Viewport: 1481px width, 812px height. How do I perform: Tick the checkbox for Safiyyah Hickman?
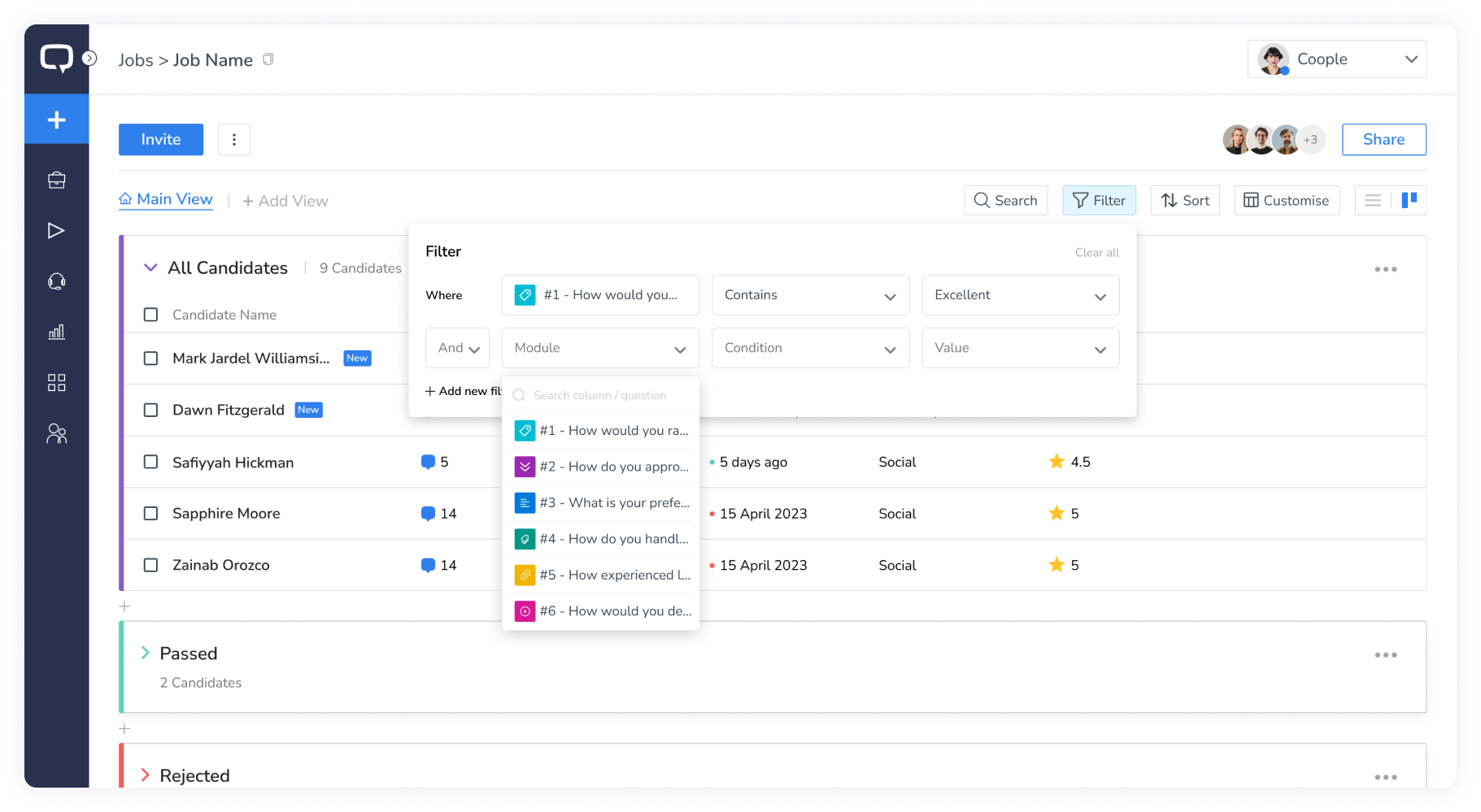coord(150,462)
